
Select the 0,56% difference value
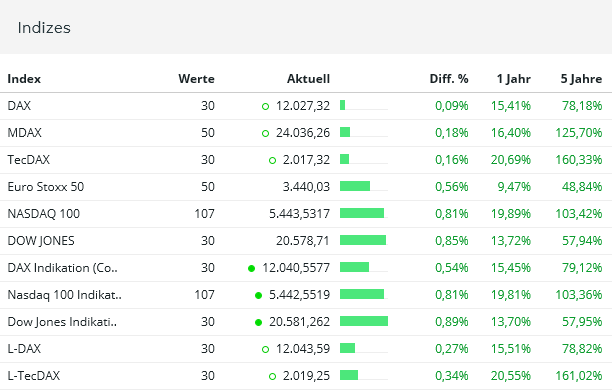pos(452,187)
